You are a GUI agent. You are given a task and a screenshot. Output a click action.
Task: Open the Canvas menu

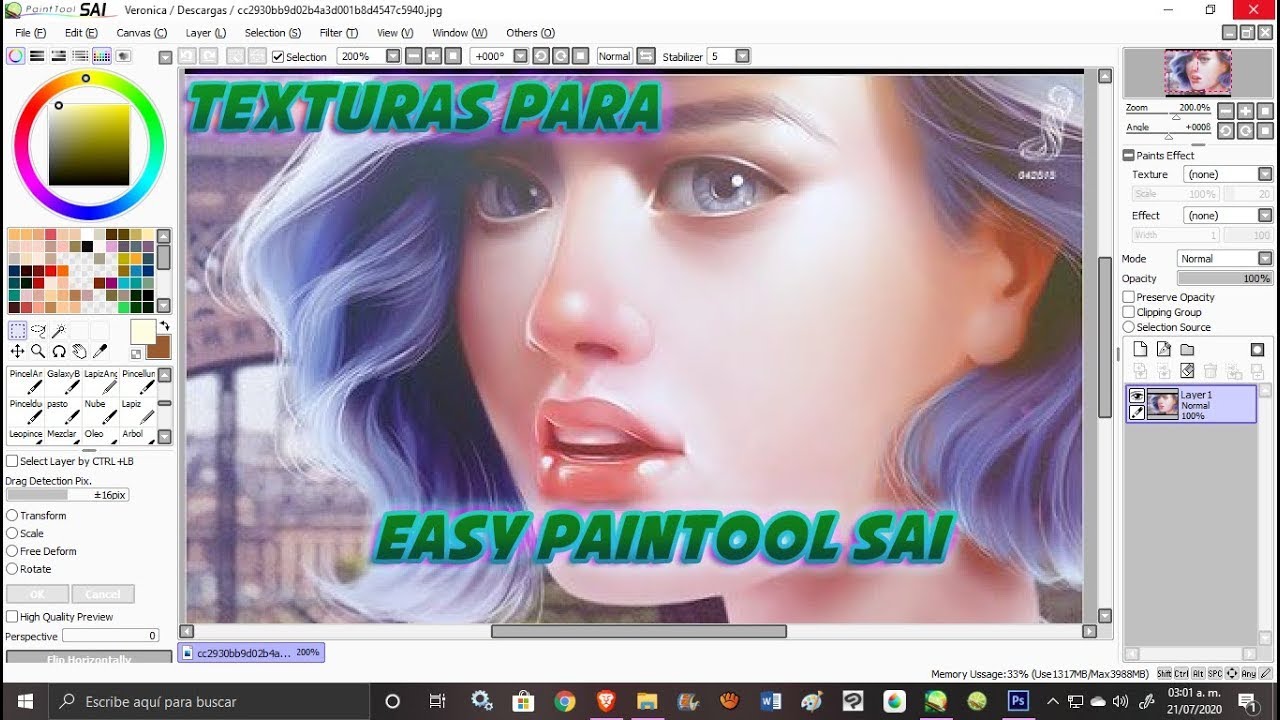click(x=141, y=33)
